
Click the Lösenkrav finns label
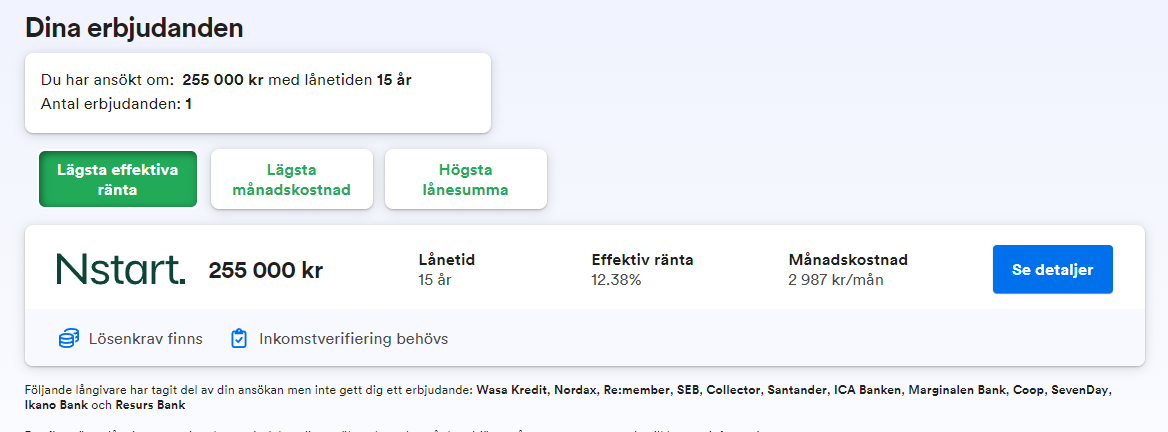coord(145,339)
